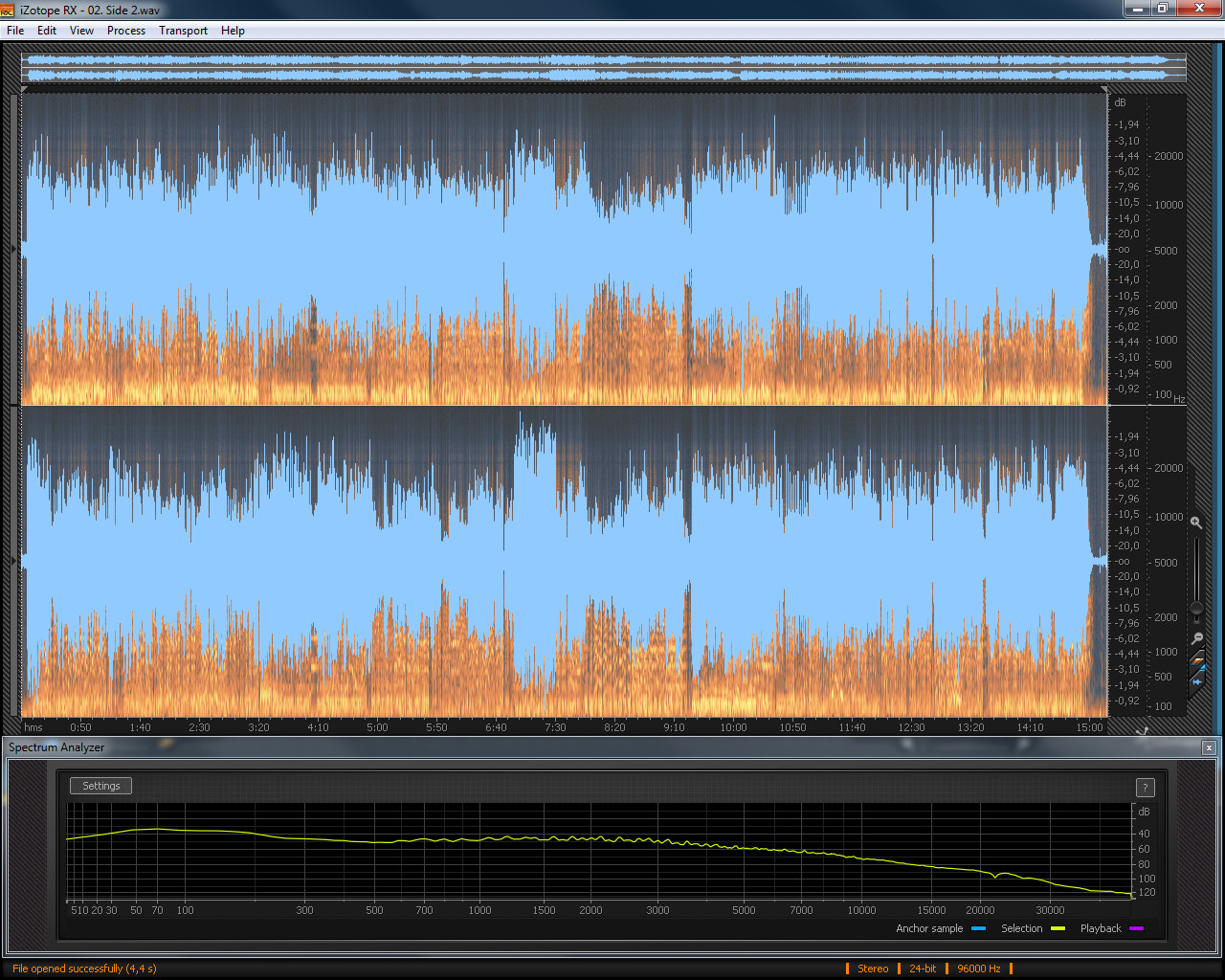Click the purple Playback color swatch
This screenshot has height=980, width=1225.
(1136, 928)
